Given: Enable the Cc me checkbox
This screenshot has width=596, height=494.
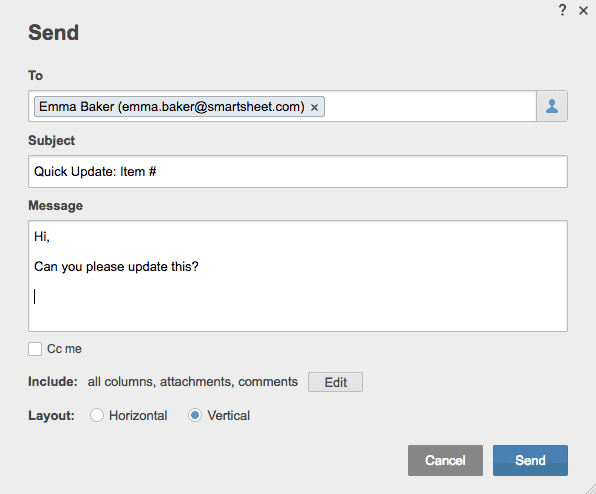Looking at the screenshot, I should click(35, 349).
